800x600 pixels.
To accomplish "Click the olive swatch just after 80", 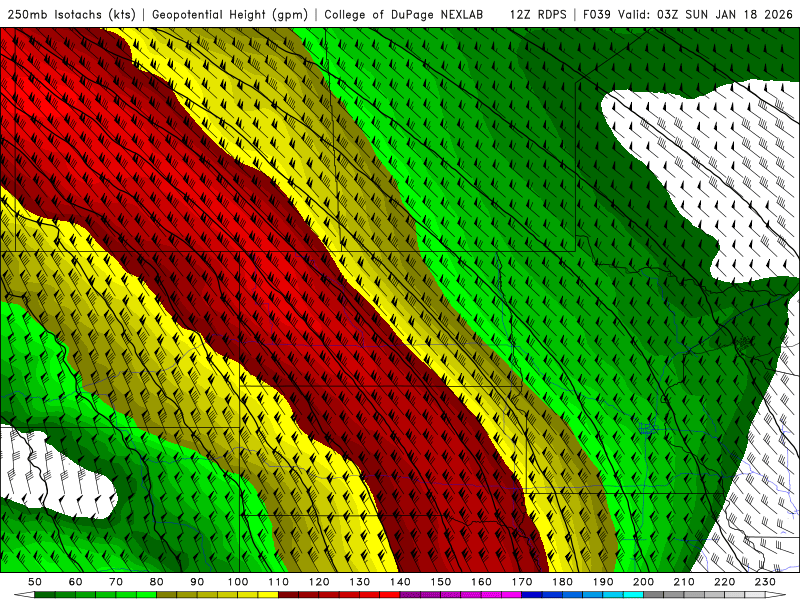I will click(166, 595).
